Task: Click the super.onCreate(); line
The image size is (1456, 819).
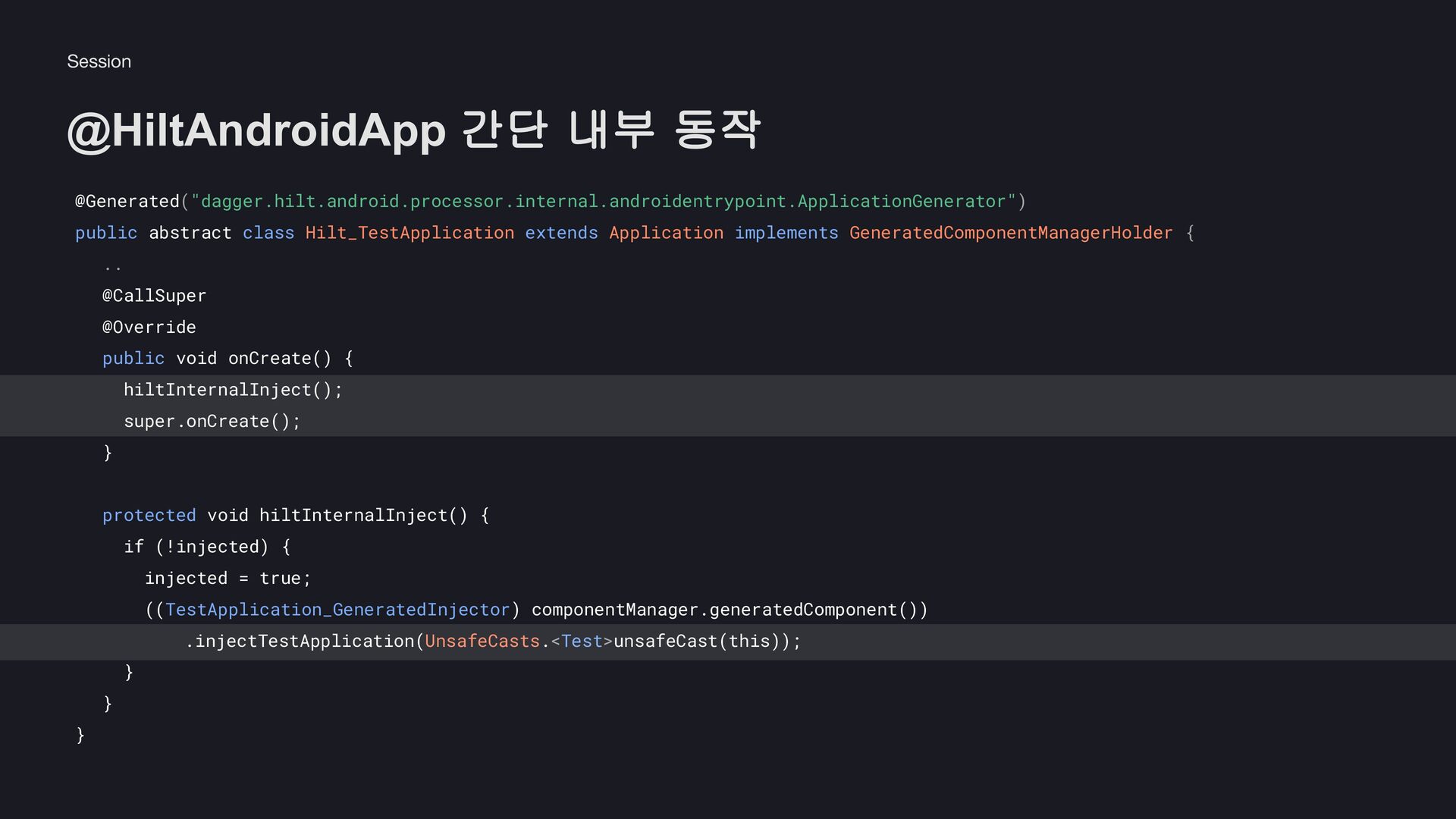Action: click(212, 421)
